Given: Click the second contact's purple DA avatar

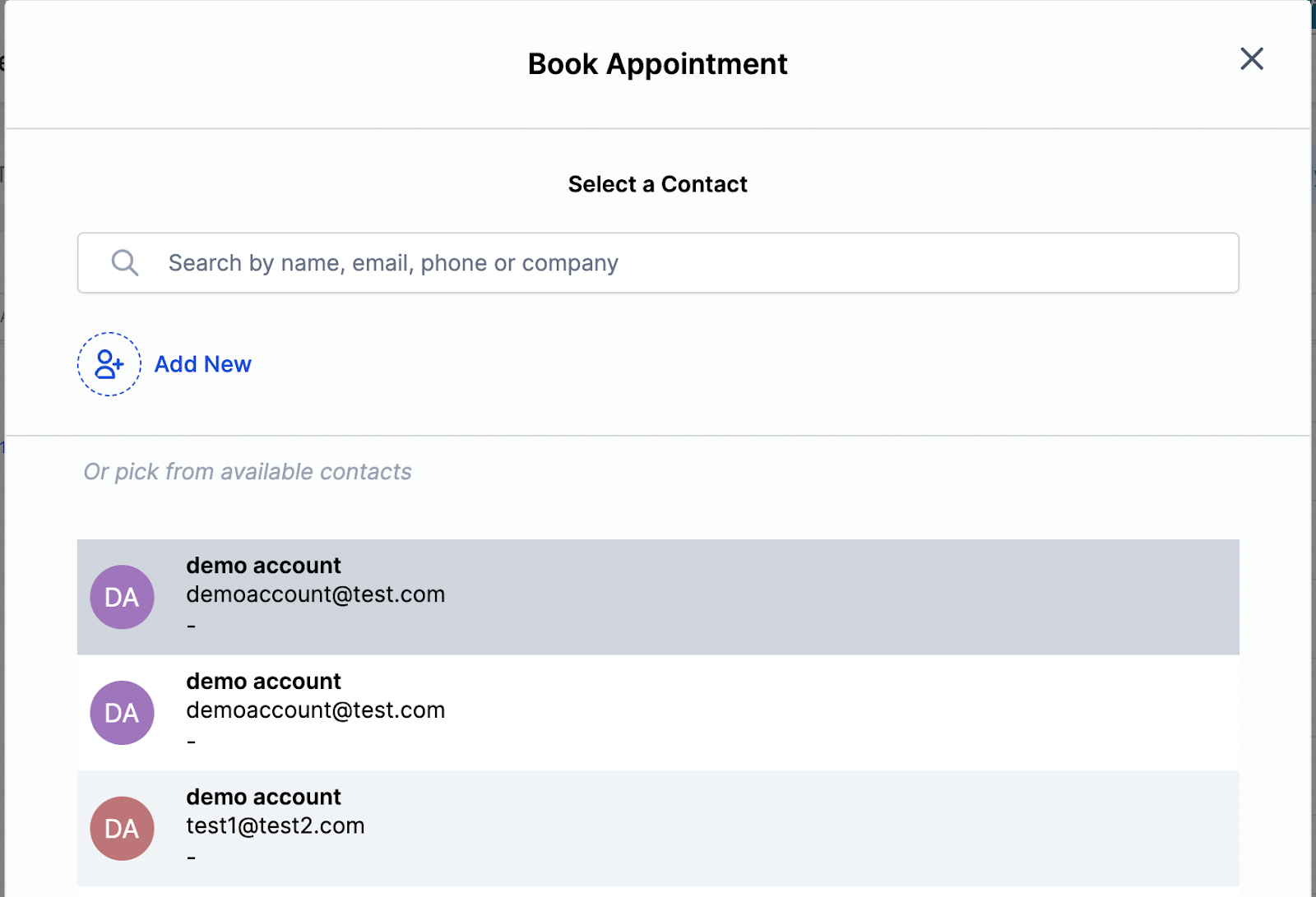Looking at the screenshot, I should click(x=122, y=713).
